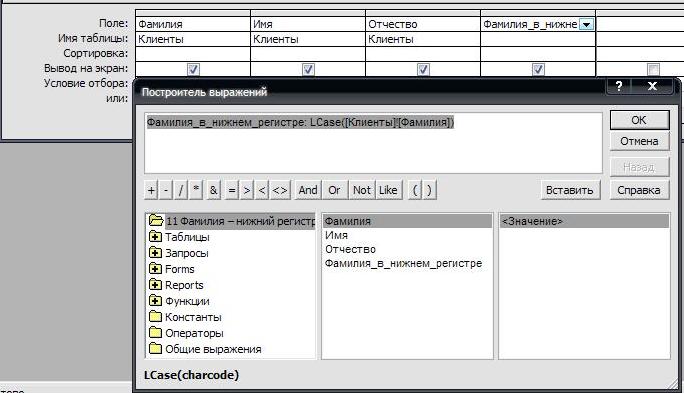Insert an opening parenthesis
Image resolution: width=684 pixels, height=393 pixels.
pyautogui.click(x=415, y=190)
